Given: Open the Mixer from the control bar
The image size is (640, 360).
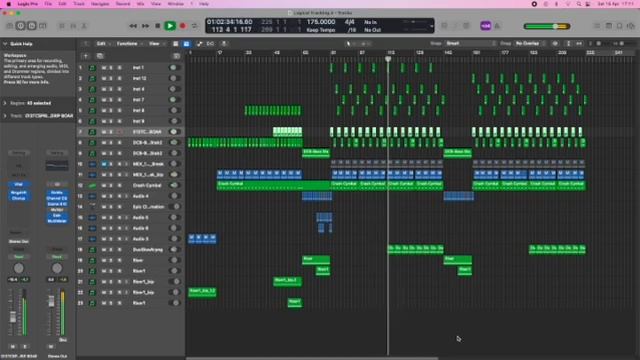Looking at the screenshot, I should [x=73, y=26].
